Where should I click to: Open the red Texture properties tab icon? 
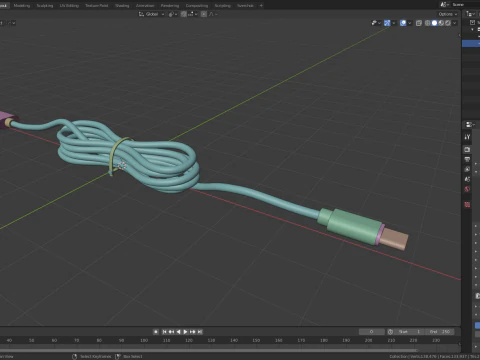pyautogui.click(x=467, y=205)
